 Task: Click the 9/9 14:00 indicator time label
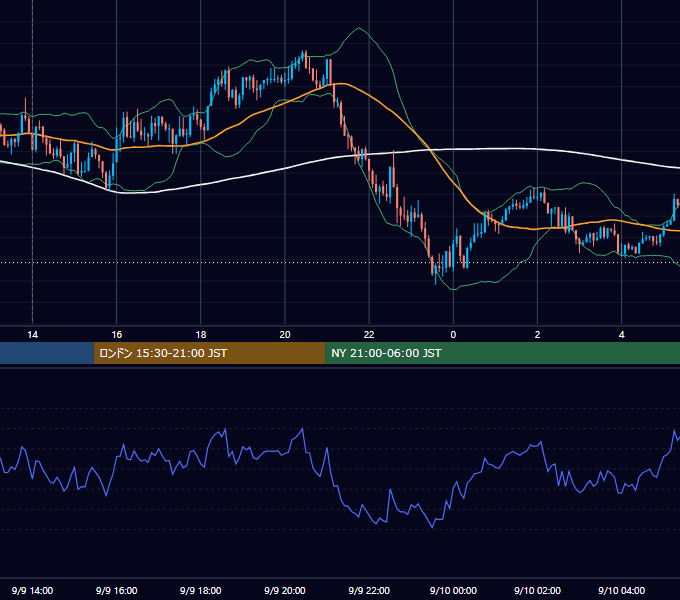pyautogui.click(x=33, y=590)
